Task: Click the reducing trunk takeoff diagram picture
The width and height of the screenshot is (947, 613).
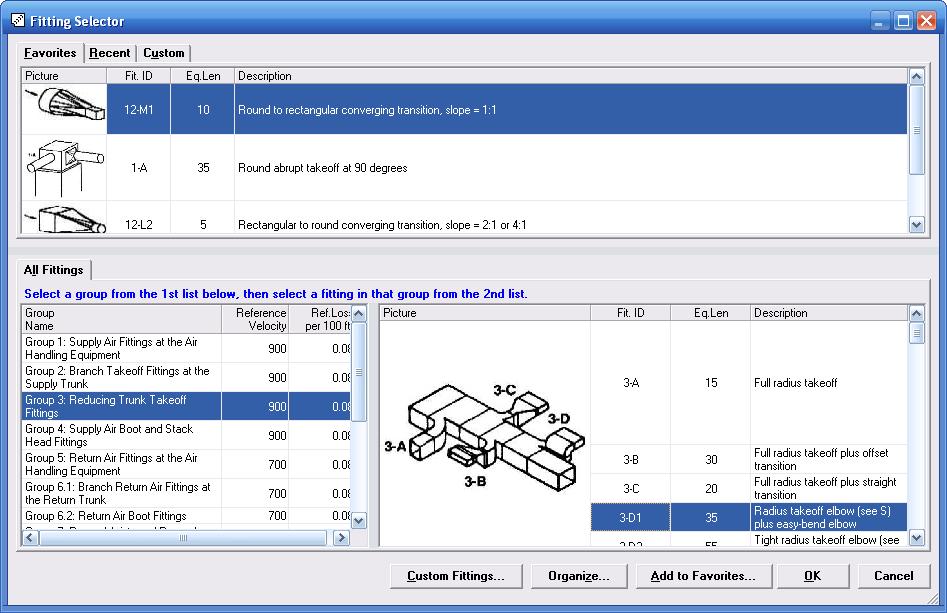Action: click(484, 434)
